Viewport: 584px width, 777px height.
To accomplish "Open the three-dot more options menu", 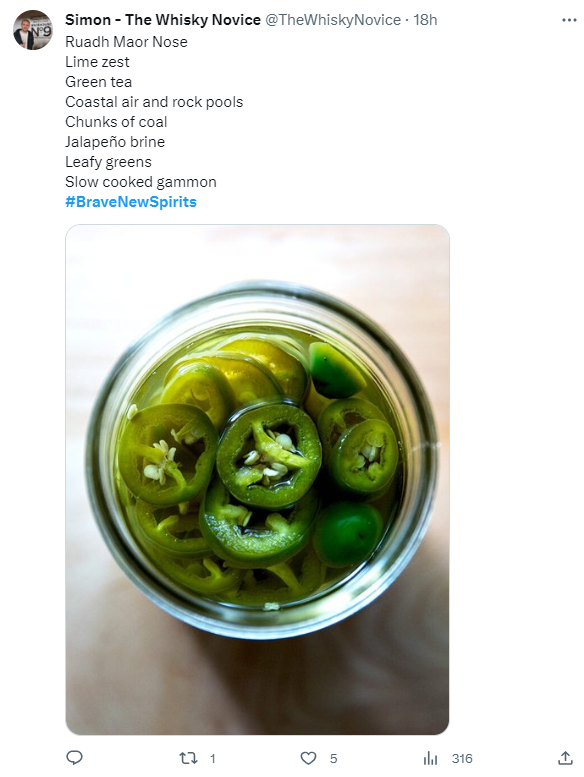I will (x=569, y=20).
